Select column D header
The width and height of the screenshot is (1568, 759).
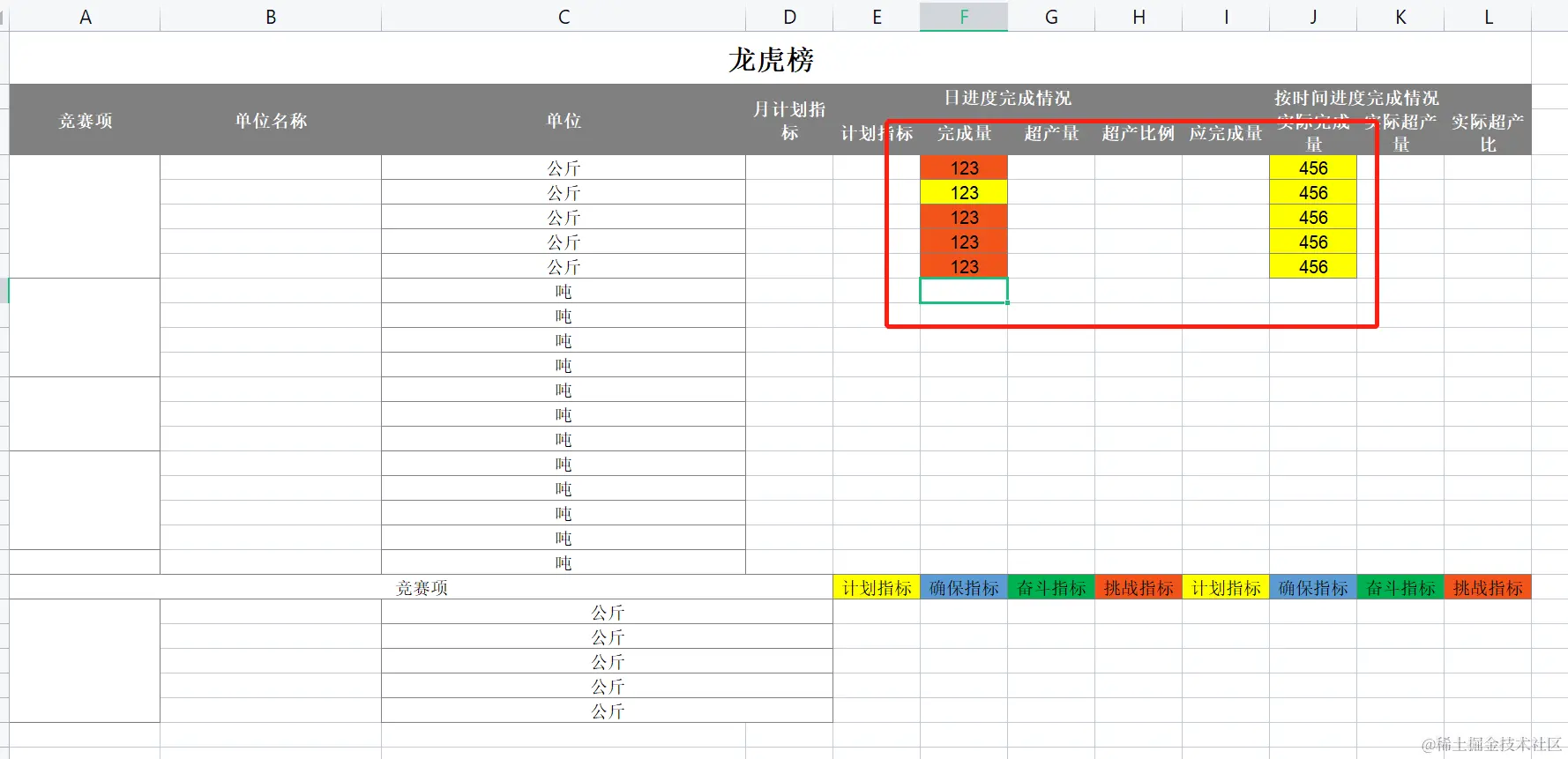point(789,17)
